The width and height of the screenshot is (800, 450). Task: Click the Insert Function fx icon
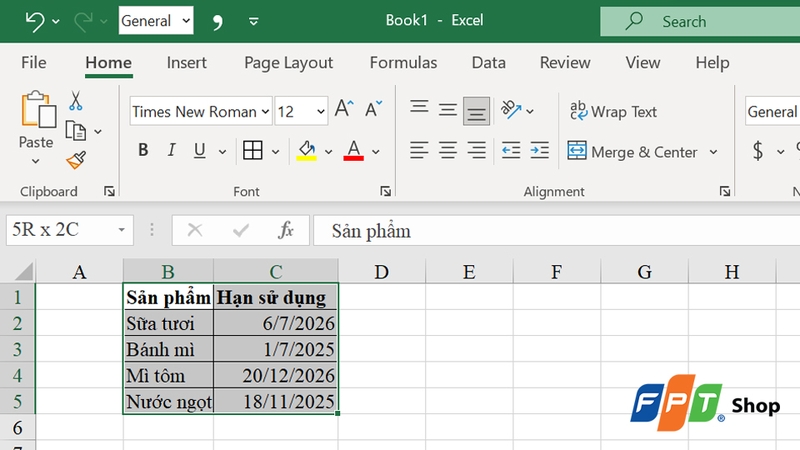[x=286, y=231]
